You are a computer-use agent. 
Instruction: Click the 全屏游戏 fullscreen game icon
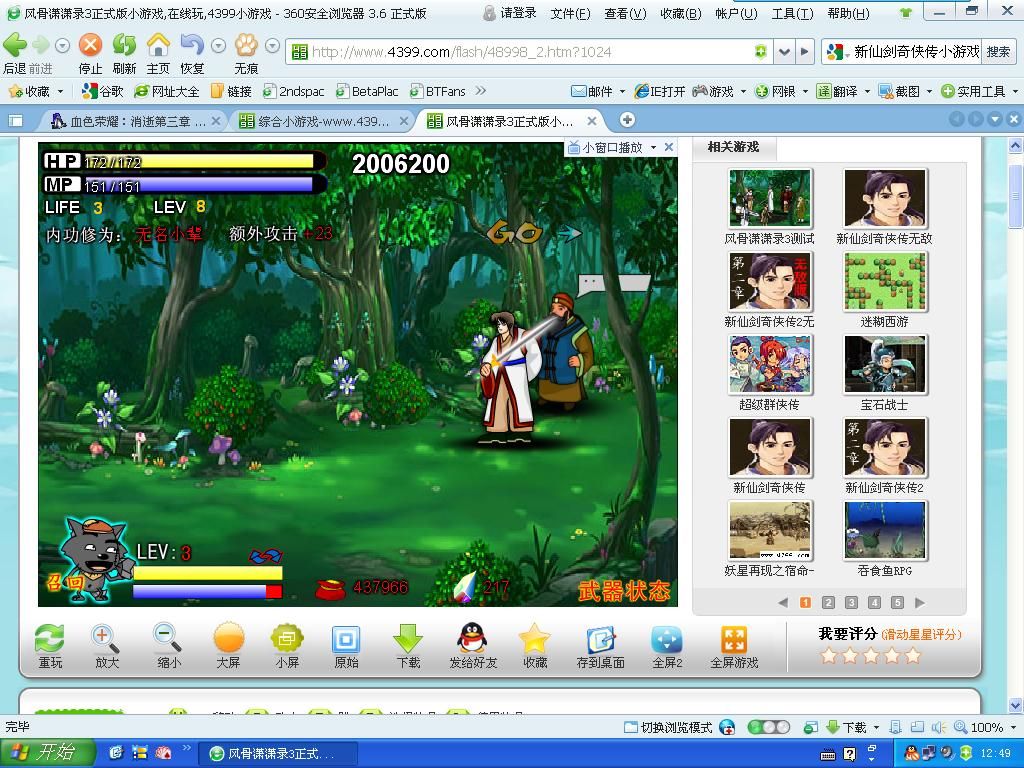pos(734,639)
